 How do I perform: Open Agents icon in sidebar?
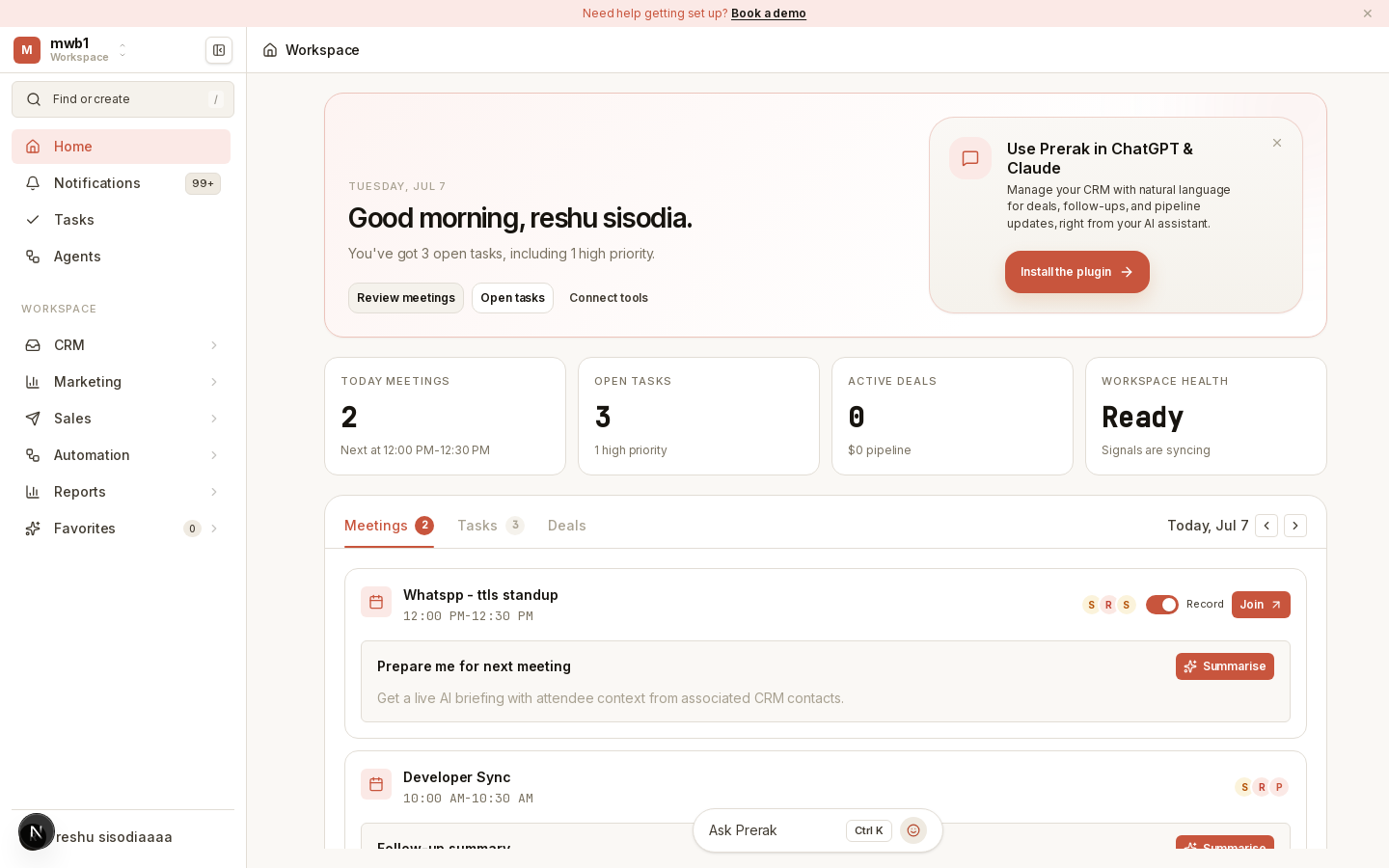coord(33,257)
